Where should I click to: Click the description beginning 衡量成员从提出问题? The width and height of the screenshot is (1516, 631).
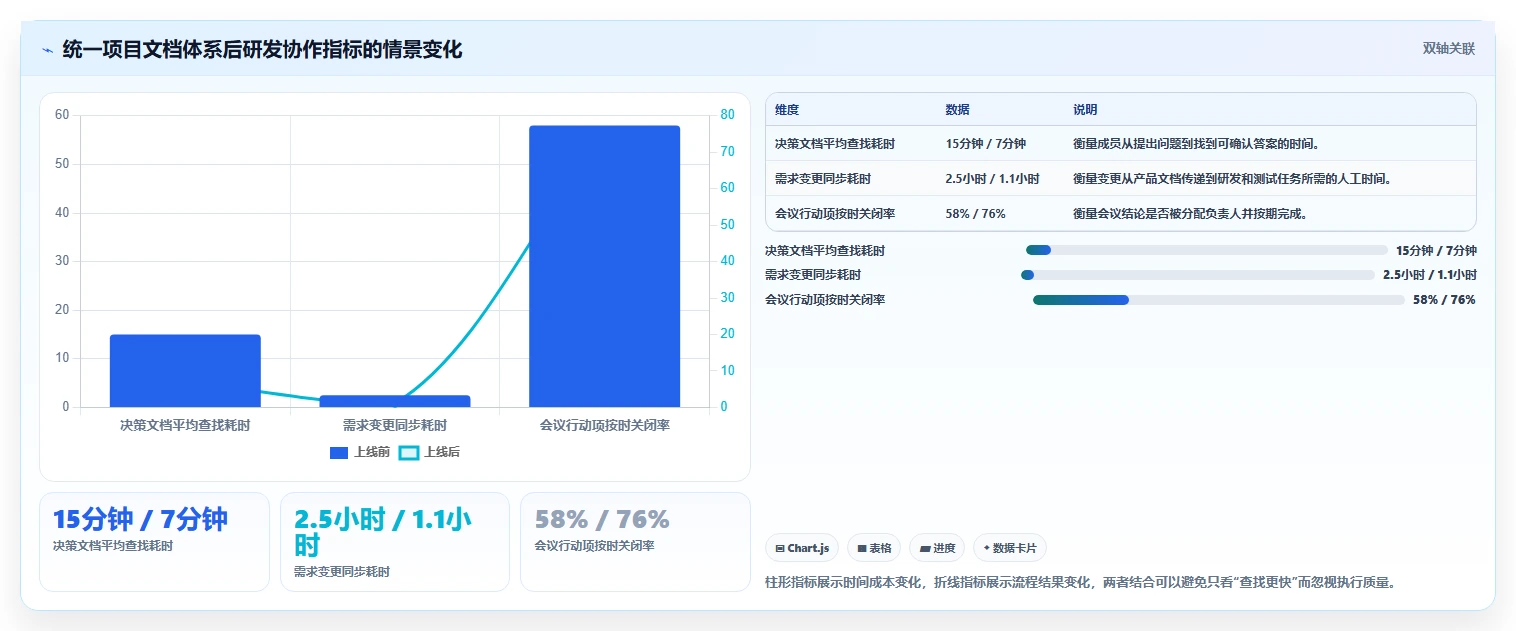coord(1197,144)
